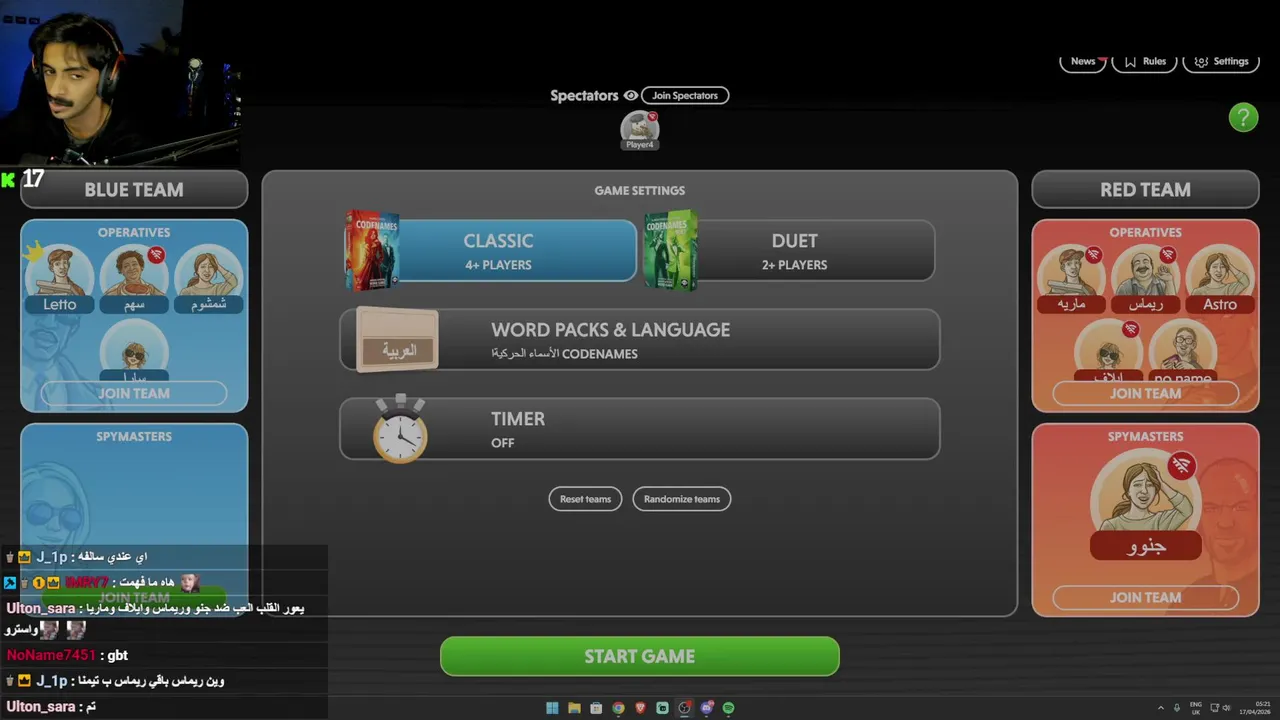Image resolution: width=1280 pixels, height=720 pixels.
Task: Click the streamer webcam overlay
Action: tap(120, 83)
